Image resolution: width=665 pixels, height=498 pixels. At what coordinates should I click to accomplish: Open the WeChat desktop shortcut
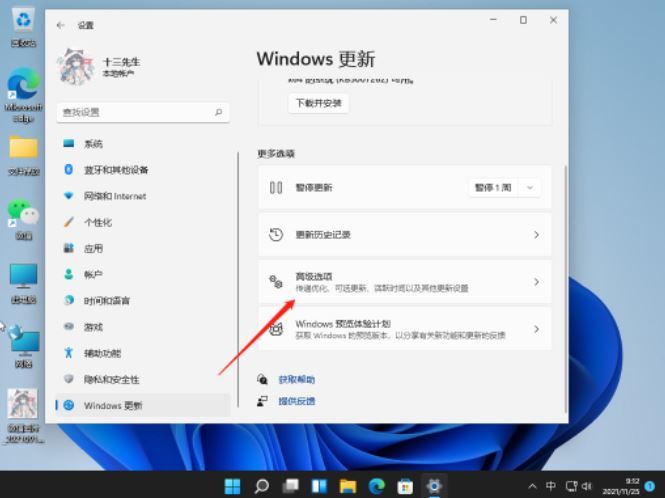[x=22, y=212]
